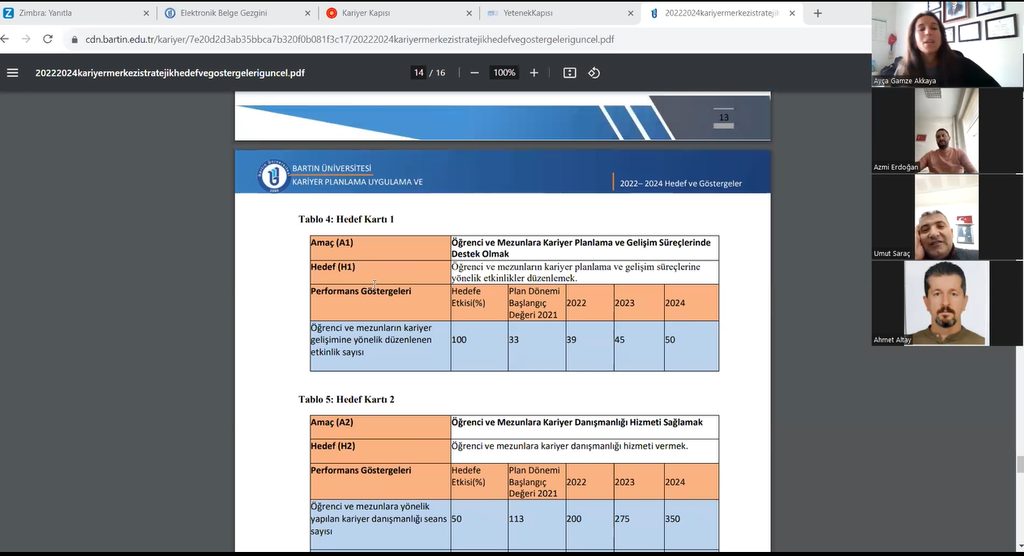Click value 100 under Hedefe Etkisi
The image size is (1024, 556).
click(x=459, y=340)
